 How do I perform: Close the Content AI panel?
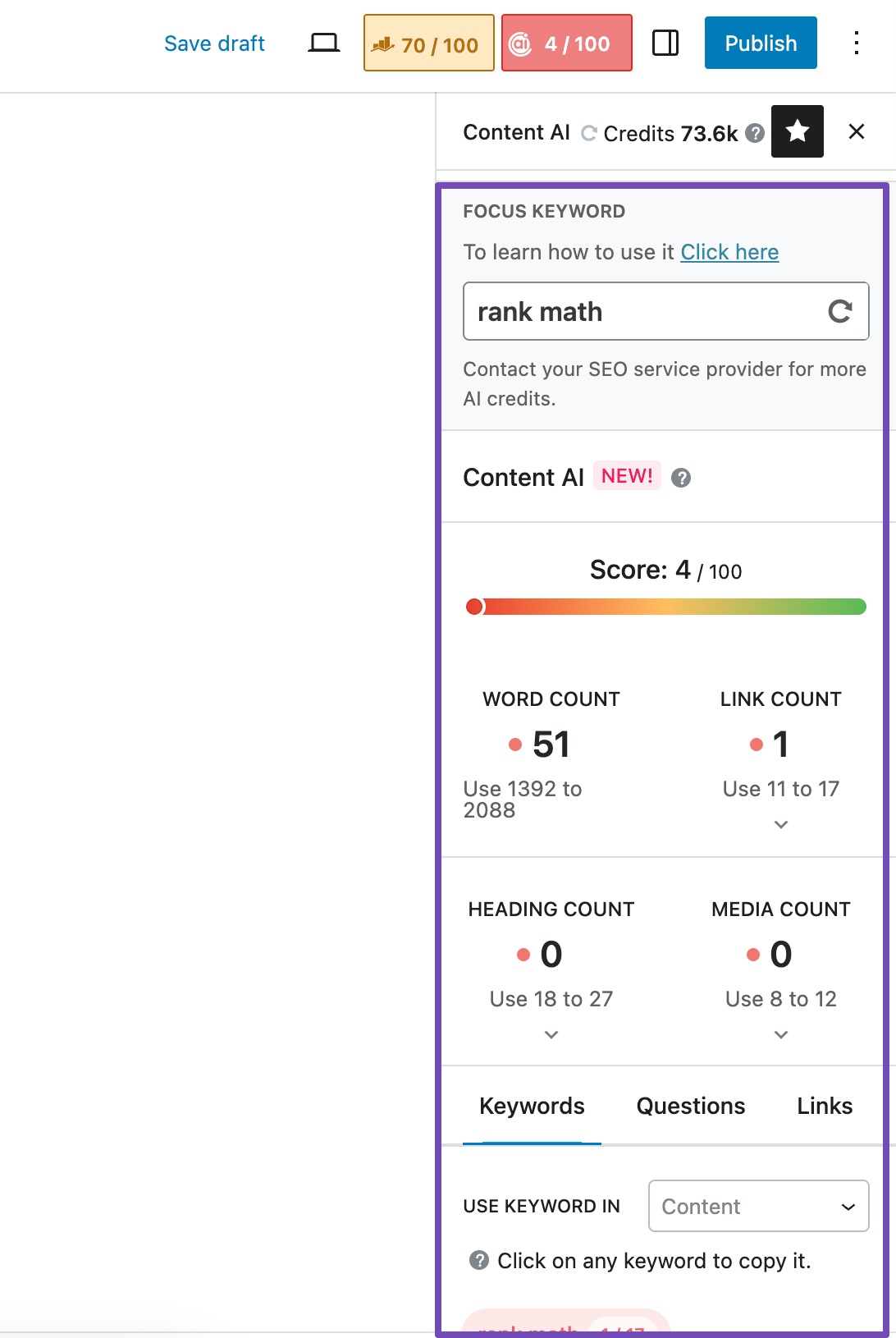[x=856, y=131]
